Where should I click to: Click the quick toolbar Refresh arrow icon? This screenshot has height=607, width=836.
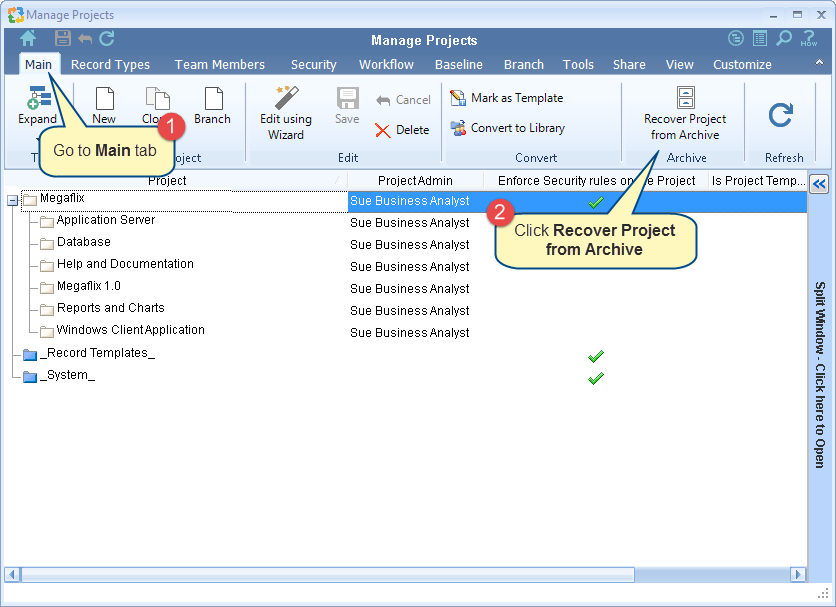pos(107,38)
